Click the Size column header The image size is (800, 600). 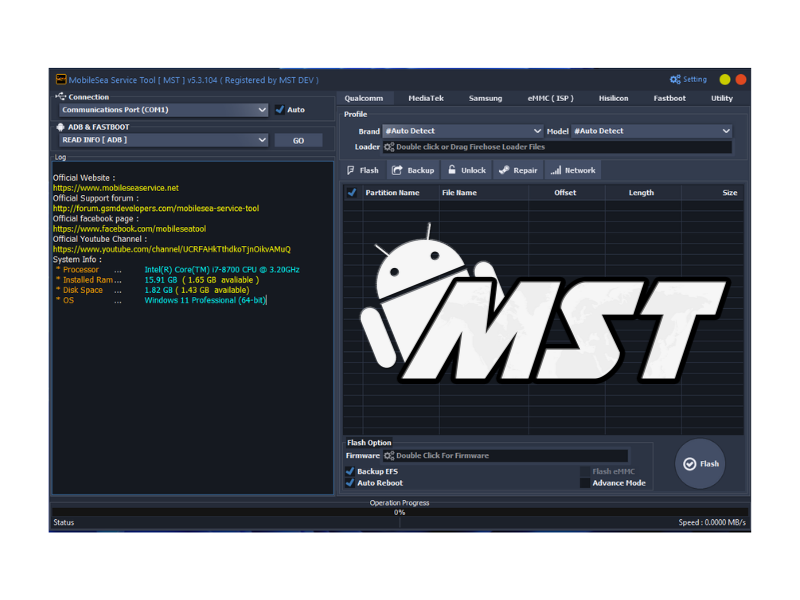730,193
